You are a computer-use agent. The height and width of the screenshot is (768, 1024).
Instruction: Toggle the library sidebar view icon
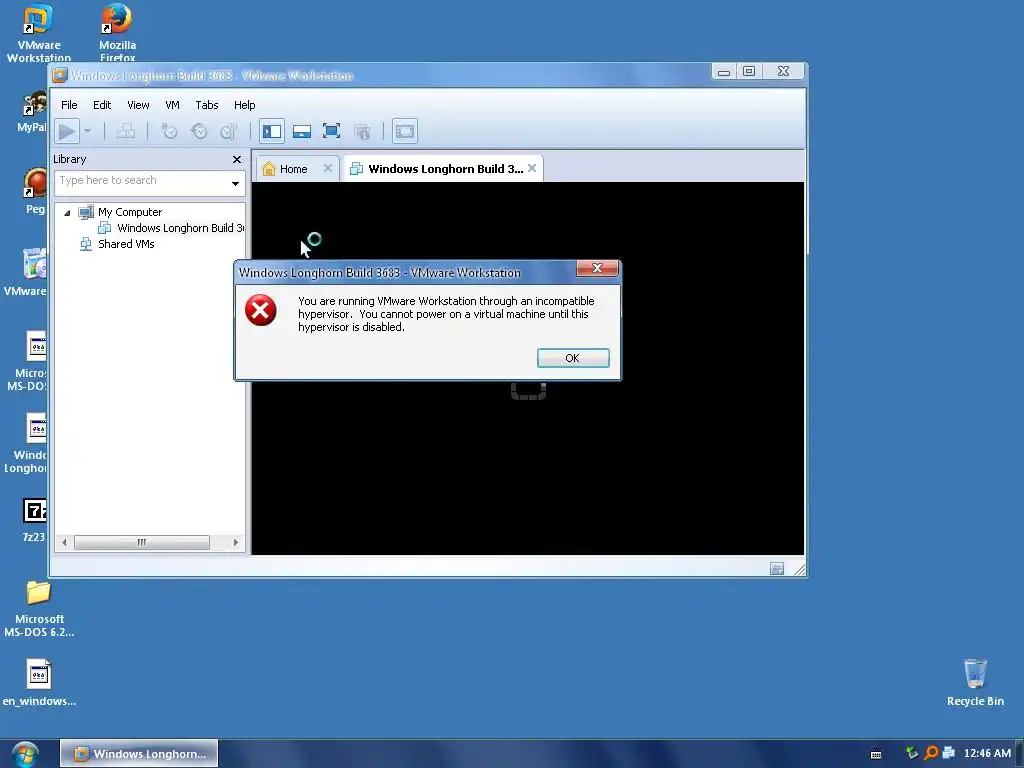(x=272, y=131)
